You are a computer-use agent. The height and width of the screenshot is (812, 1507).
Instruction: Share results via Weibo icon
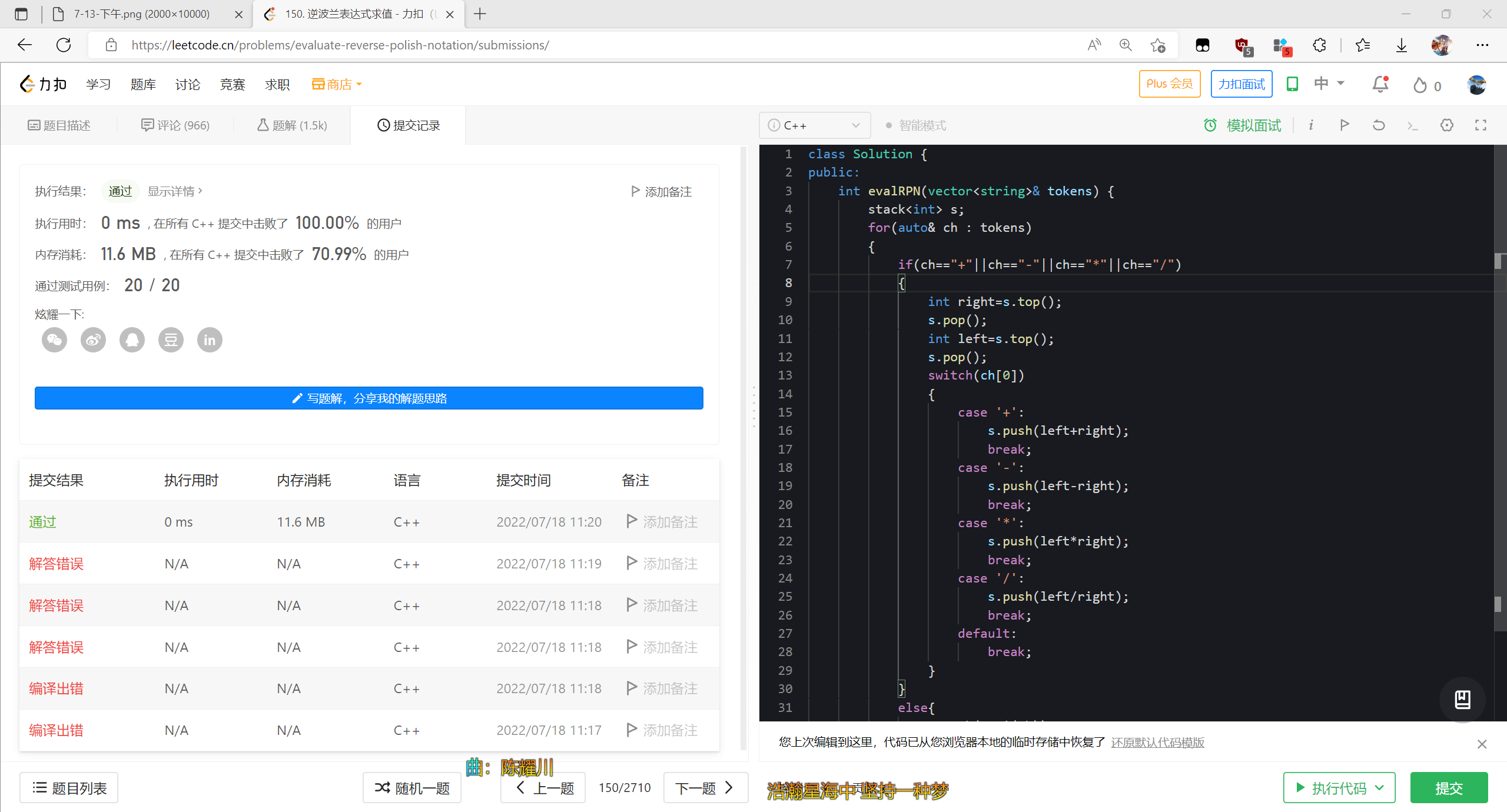click(93, 340)
